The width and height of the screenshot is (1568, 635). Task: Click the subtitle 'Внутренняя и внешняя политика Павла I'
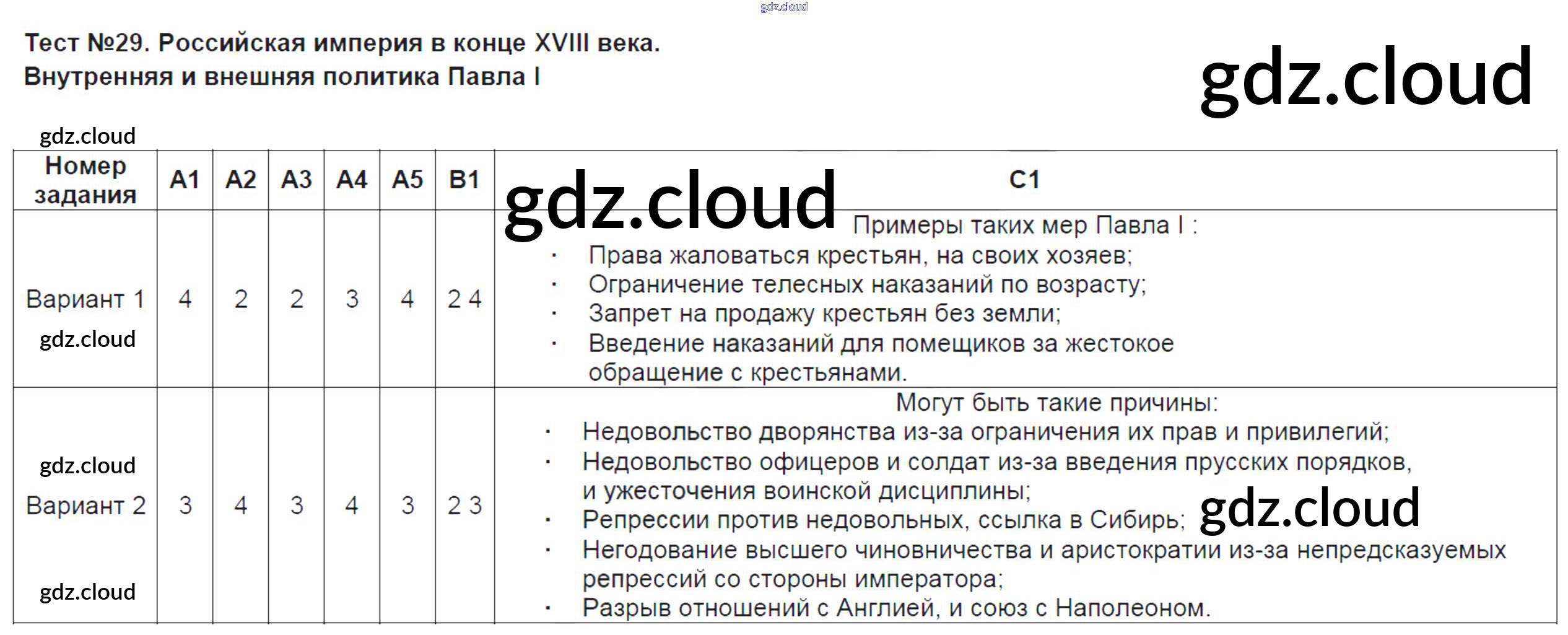click(x=282, y=77)
